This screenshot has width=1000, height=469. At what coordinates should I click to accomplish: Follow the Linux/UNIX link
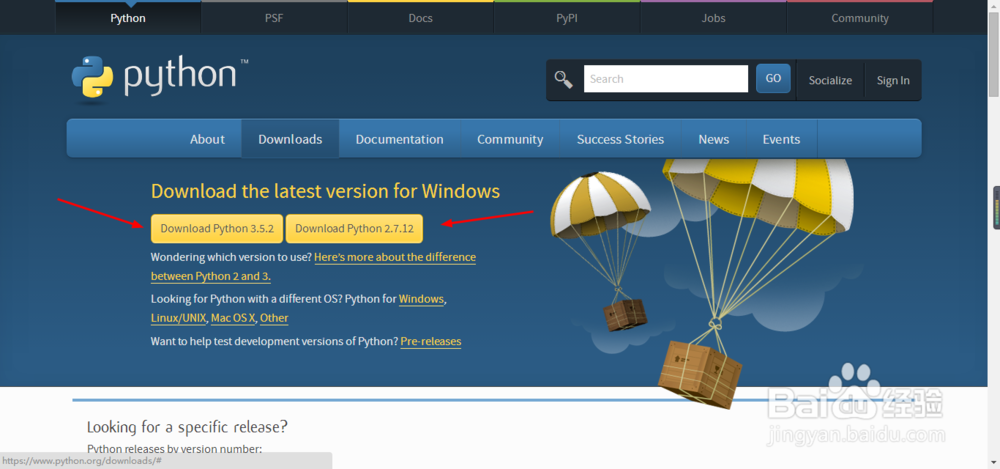pos(179,318)
